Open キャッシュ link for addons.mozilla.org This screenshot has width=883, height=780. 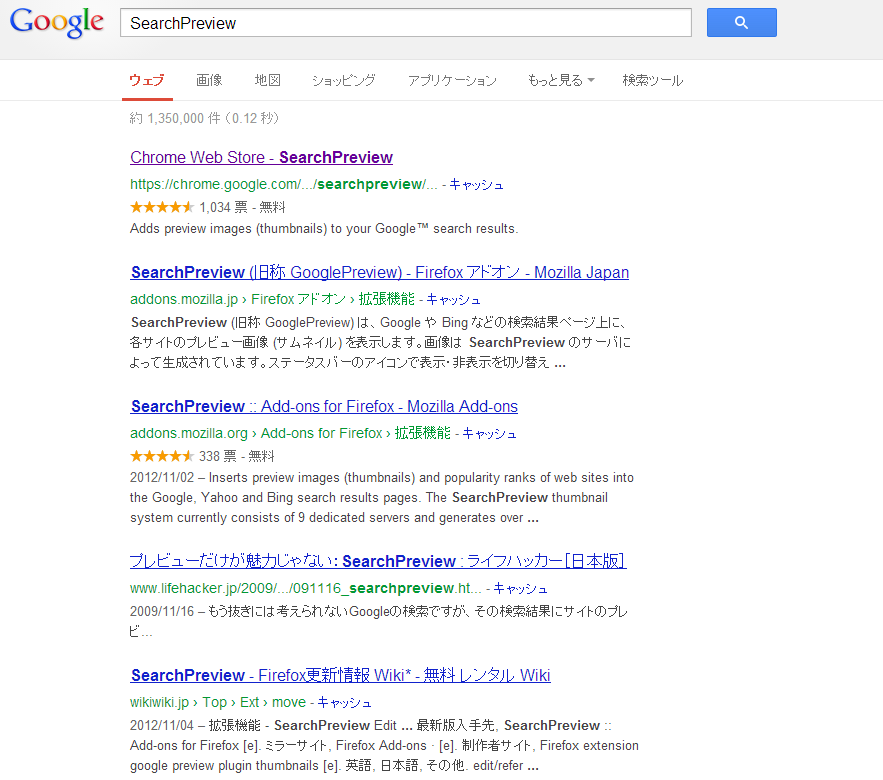click(x=489, y=434)
